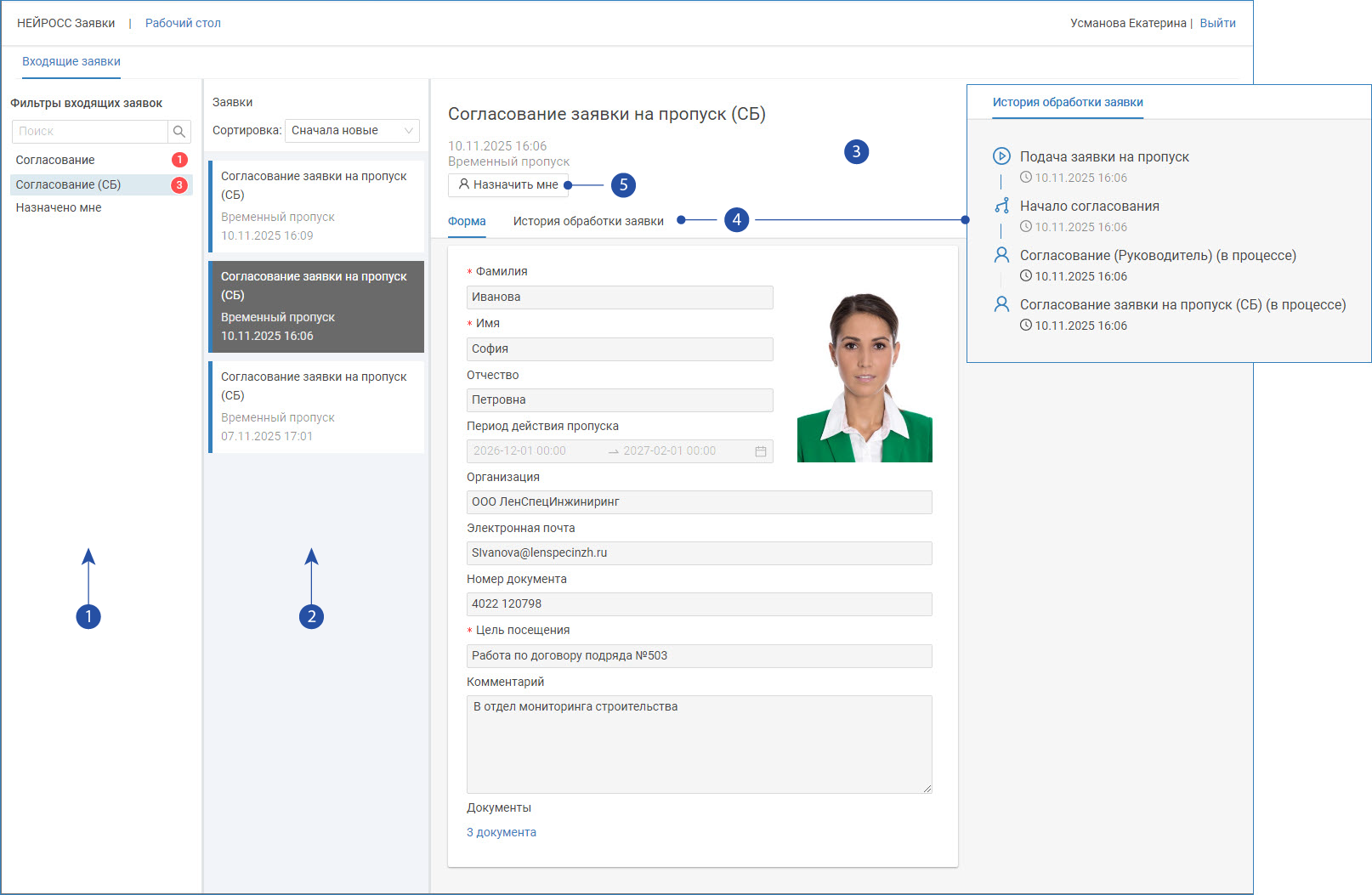Viewport: 1372px width, 895px height.
Task: Switch to the Форма tab
Action: click(x=467, y=221)
